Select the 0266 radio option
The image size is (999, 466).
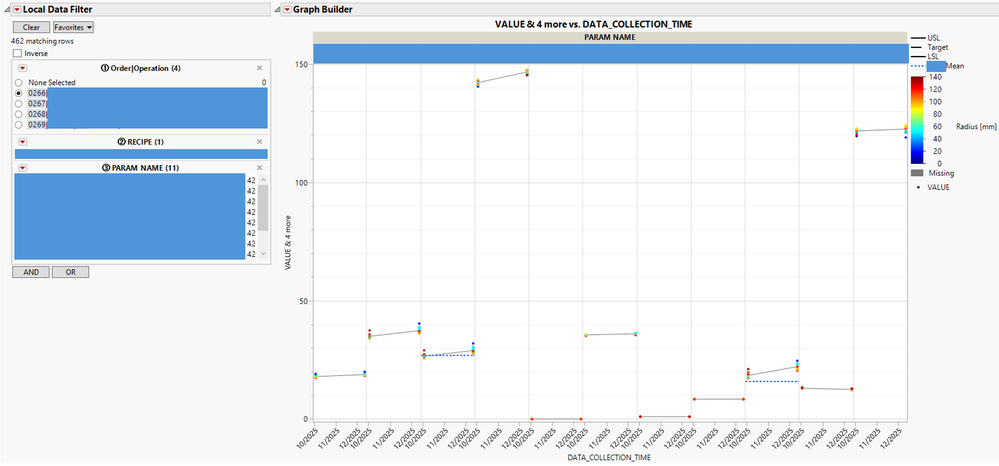19,93
